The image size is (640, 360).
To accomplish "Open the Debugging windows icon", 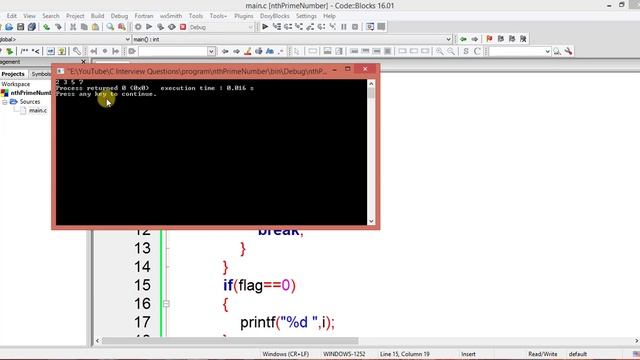I will tap(370, 27).
